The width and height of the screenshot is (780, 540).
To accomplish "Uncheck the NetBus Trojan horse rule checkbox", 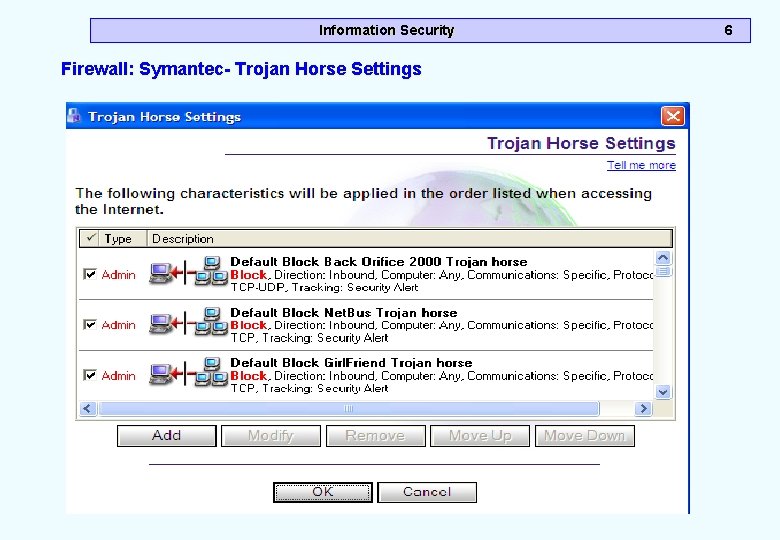I will (x=90, y=325).
